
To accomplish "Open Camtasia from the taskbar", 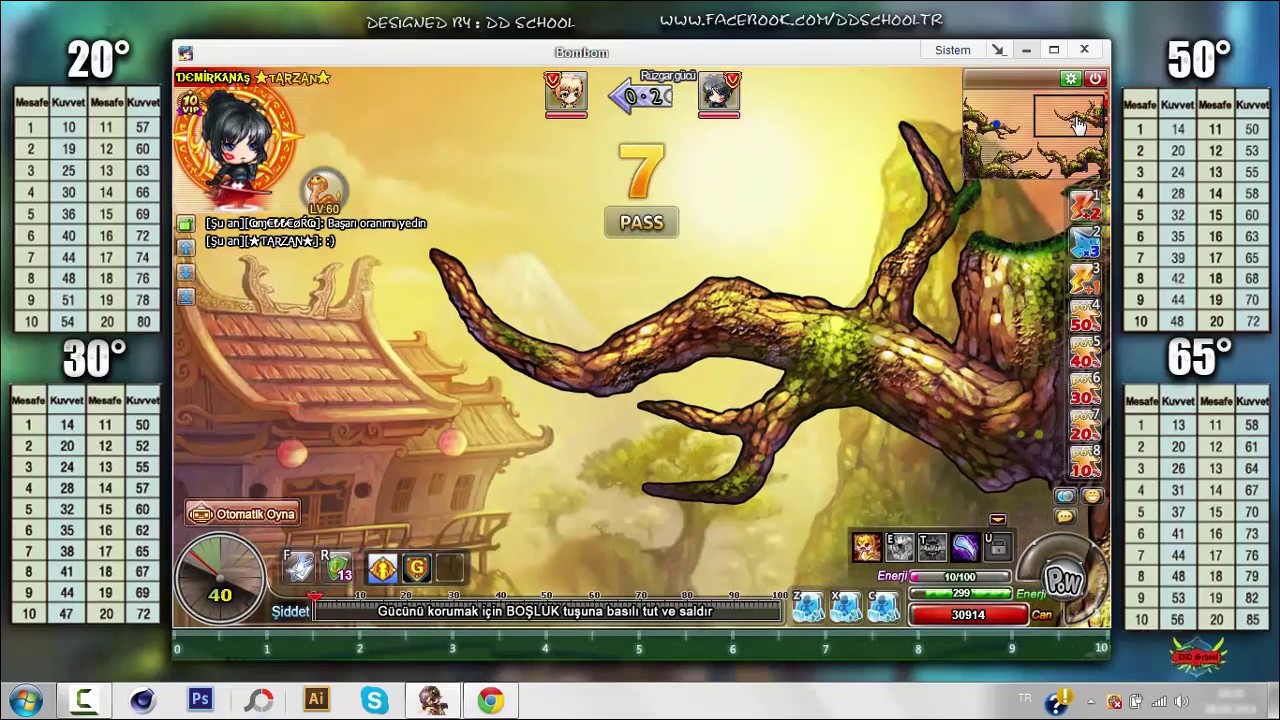I will click(x=84, y=700).
